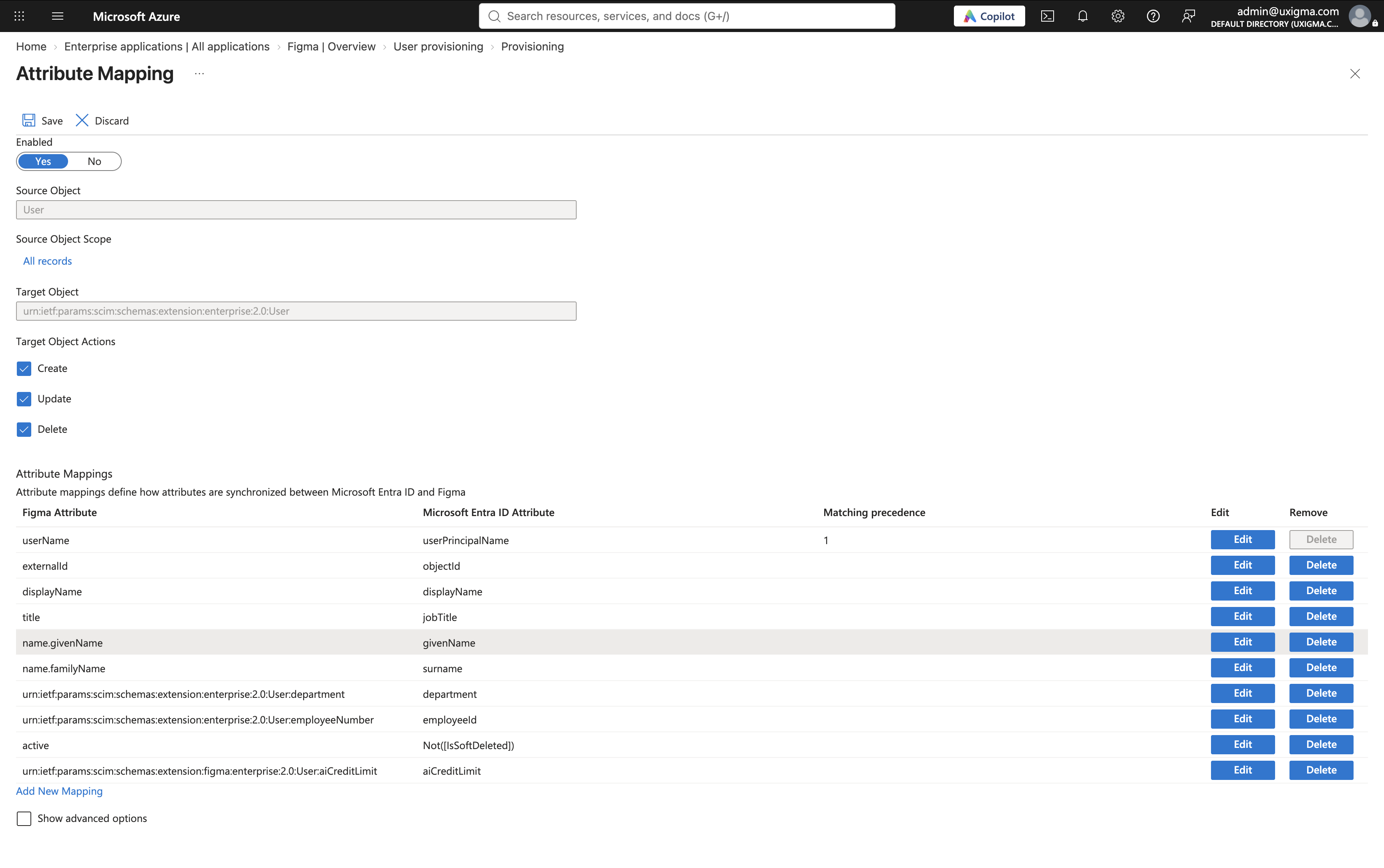Enable Show advanced options checkbox

(24, 819)
